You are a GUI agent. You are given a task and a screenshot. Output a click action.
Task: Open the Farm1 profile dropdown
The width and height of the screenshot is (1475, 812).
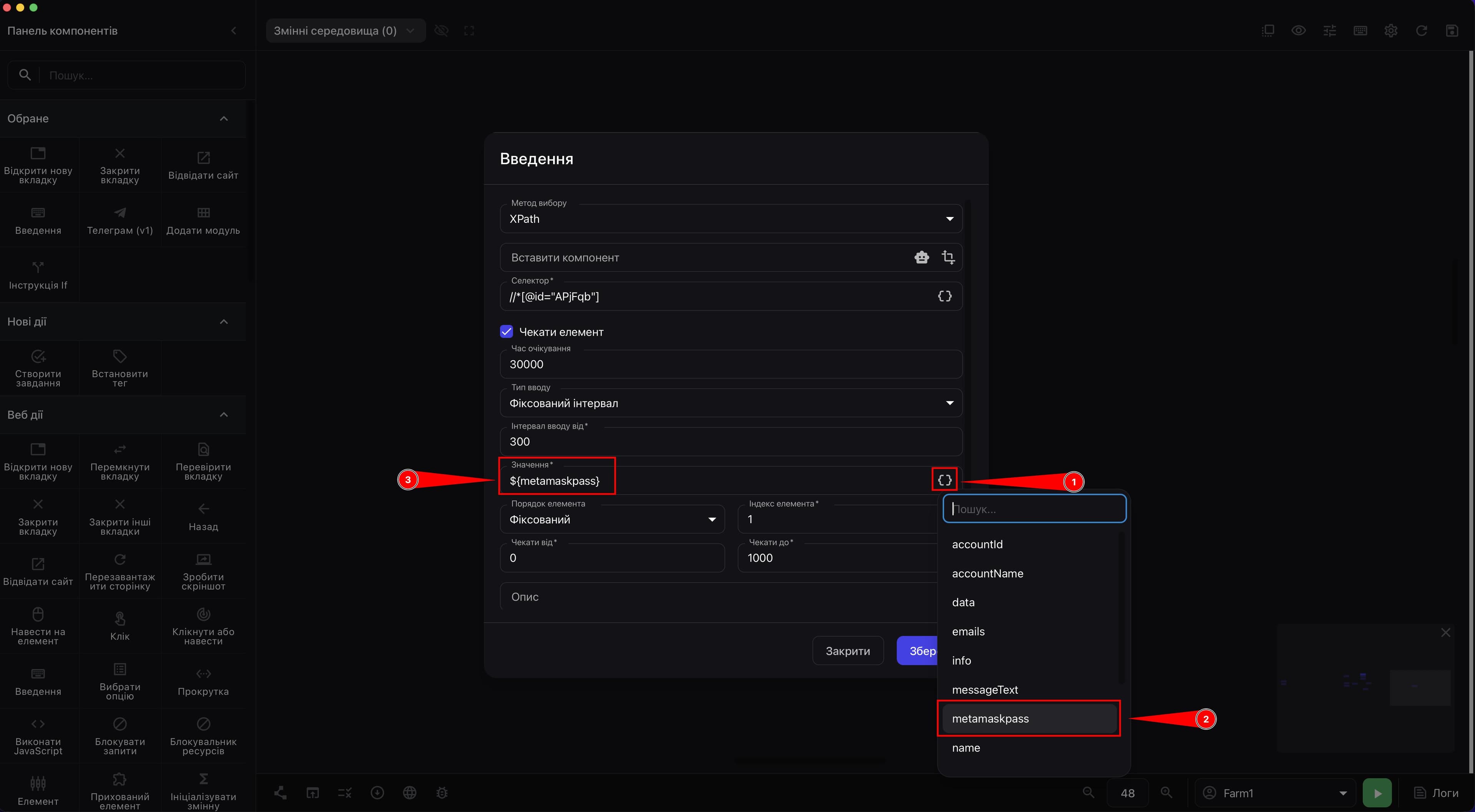[1275, 793]
